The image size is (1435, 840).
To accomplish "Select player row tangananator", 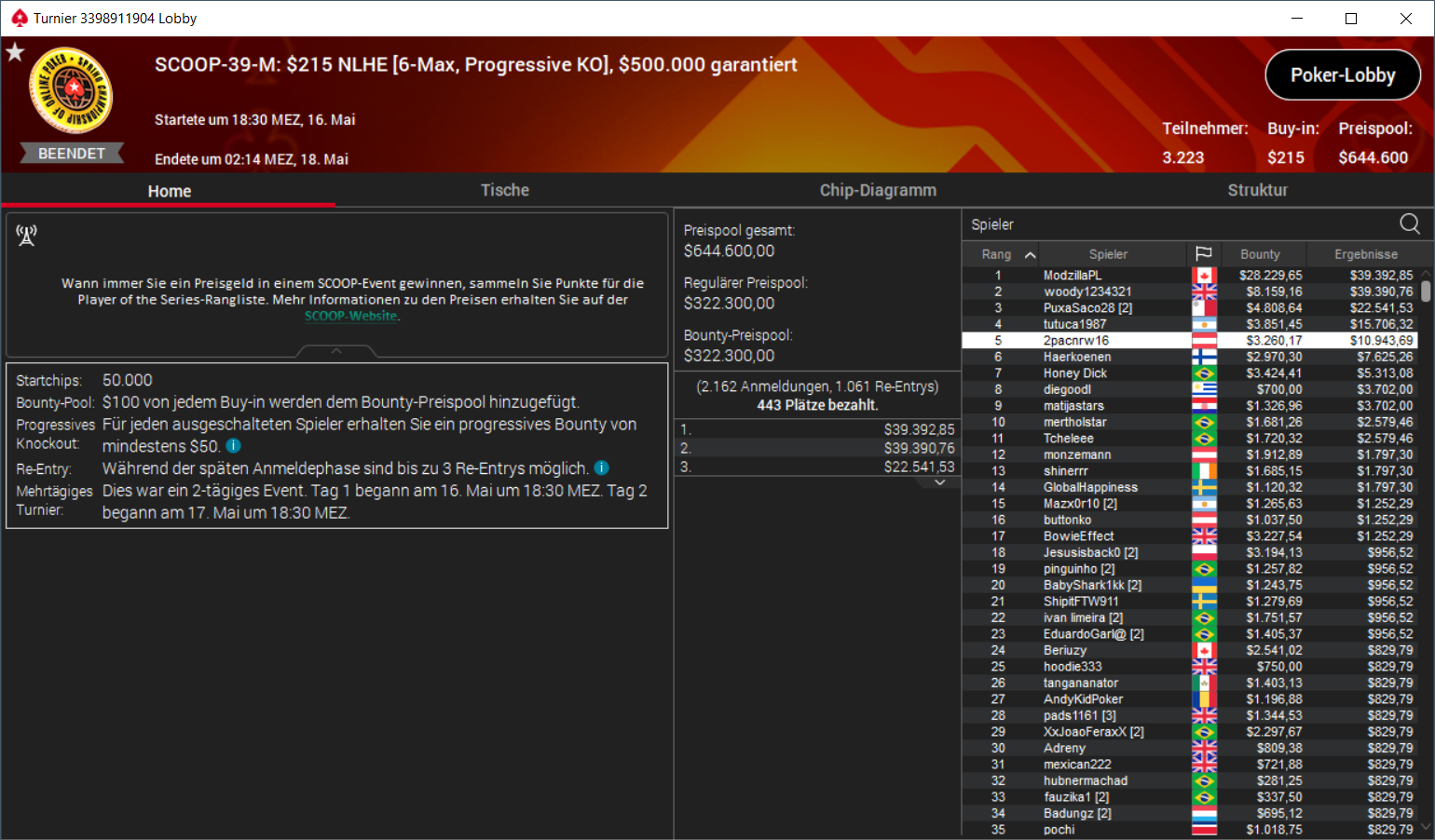I will pyautogui.click(x=1190, y=683).
